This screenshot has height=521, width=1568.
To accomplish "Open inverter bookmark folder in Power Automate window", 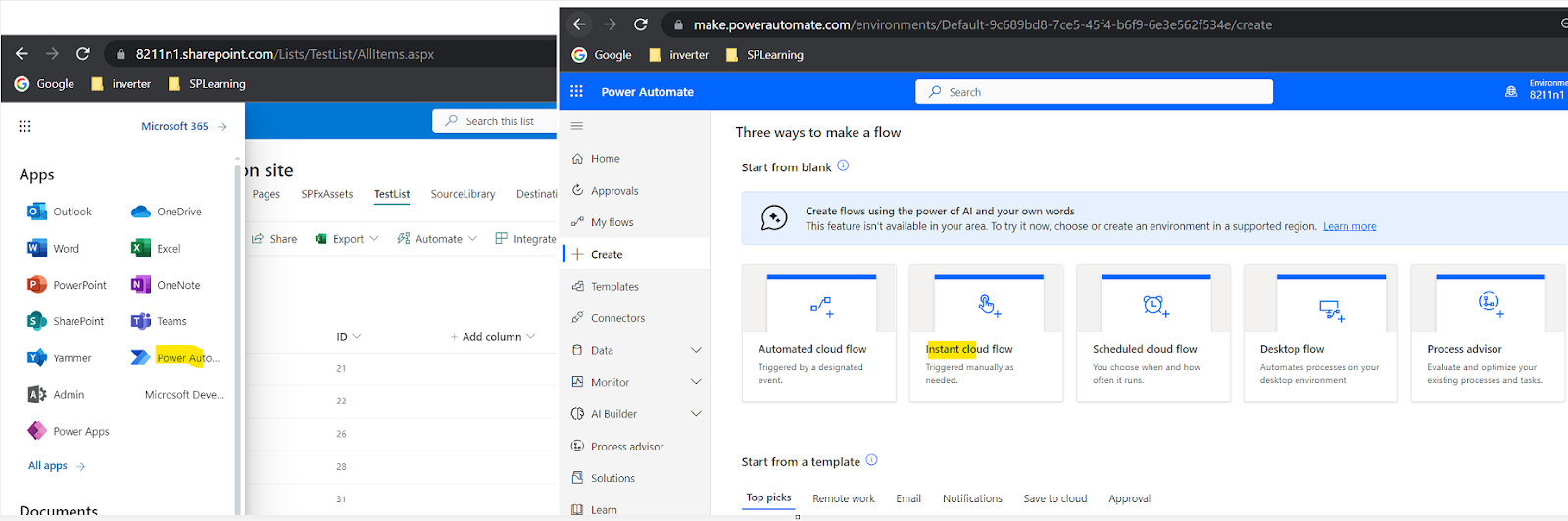I will tap(678, 55).
